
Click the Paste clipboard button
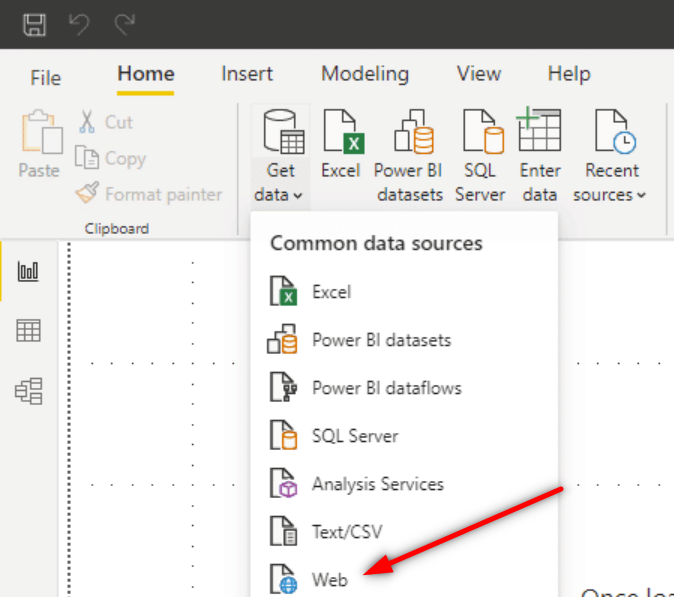(x=40, y=144)
